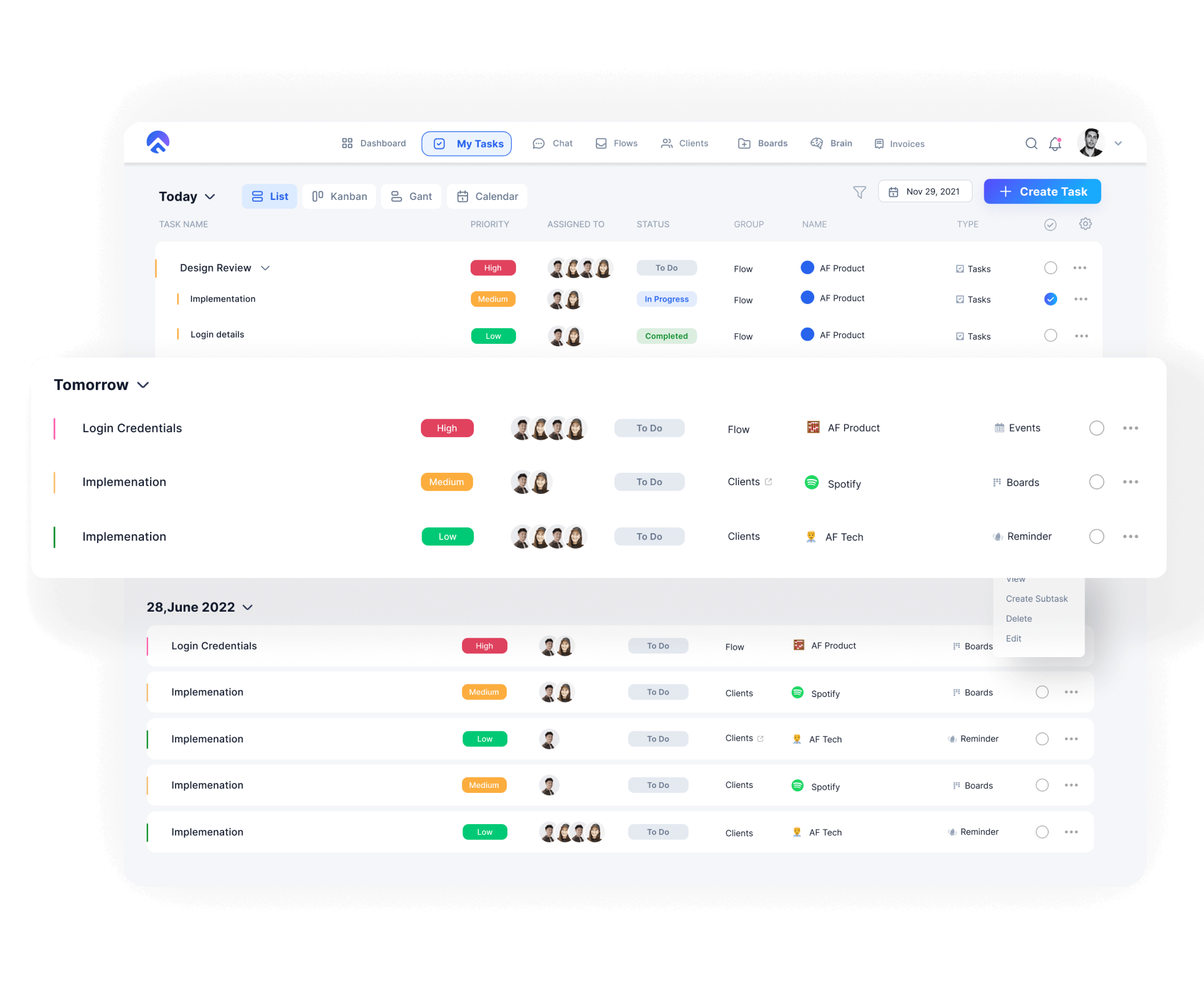The image size is (1204, 981).
Task: Click header check-circle column icon
Action: pos(1050,225)
